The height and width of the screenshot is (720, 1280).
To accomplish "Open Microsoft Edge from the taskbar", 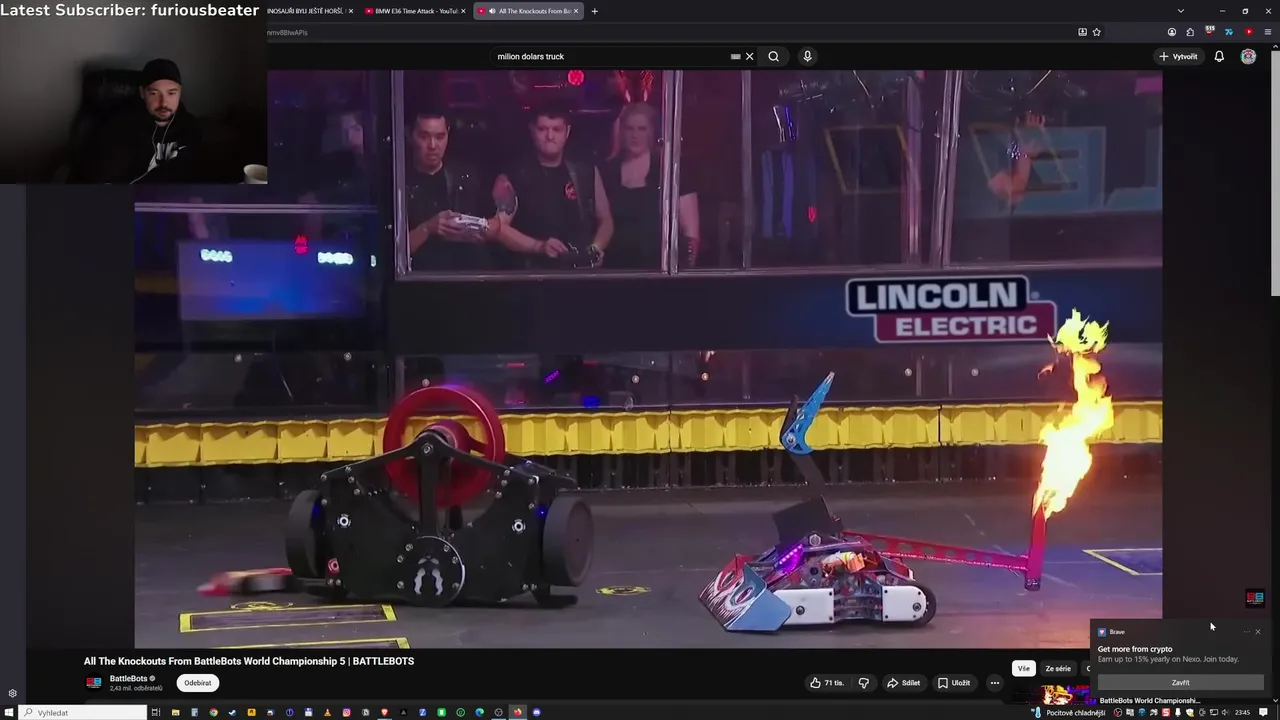I will point(479,712).
